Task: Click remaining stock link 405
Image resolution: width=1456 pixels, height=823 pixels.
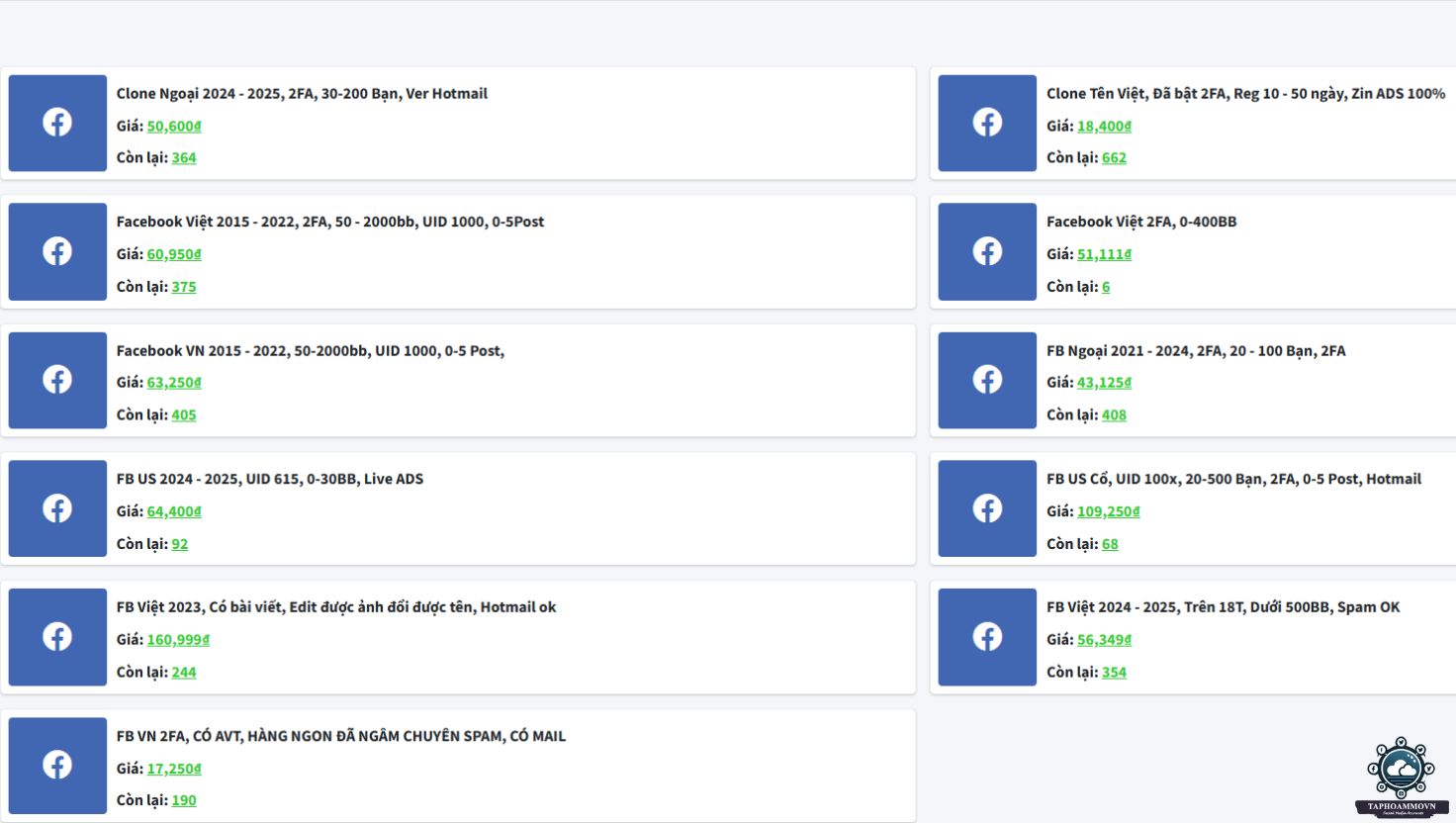Action: pos(184,415)
